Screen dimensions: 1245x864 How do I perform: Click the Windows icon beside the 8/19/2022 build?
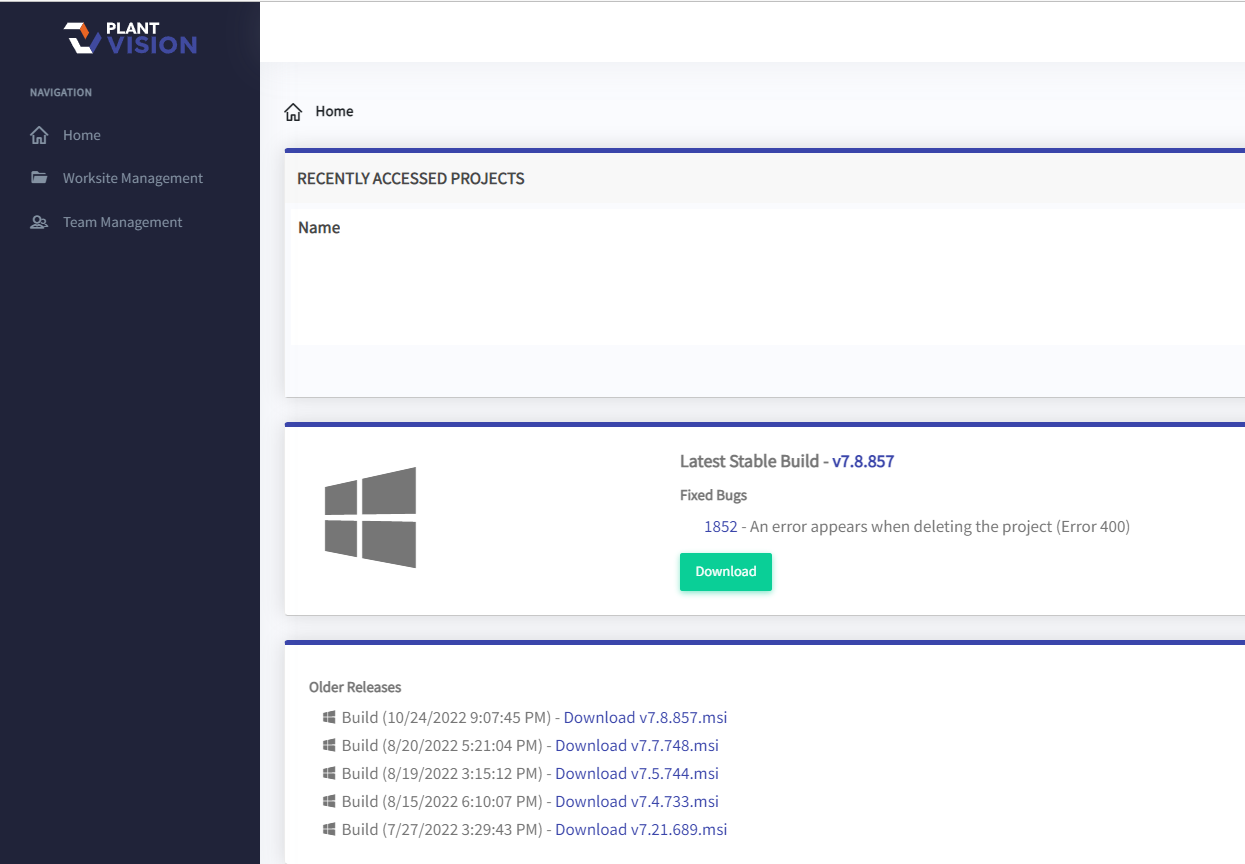tap(328, 772)
